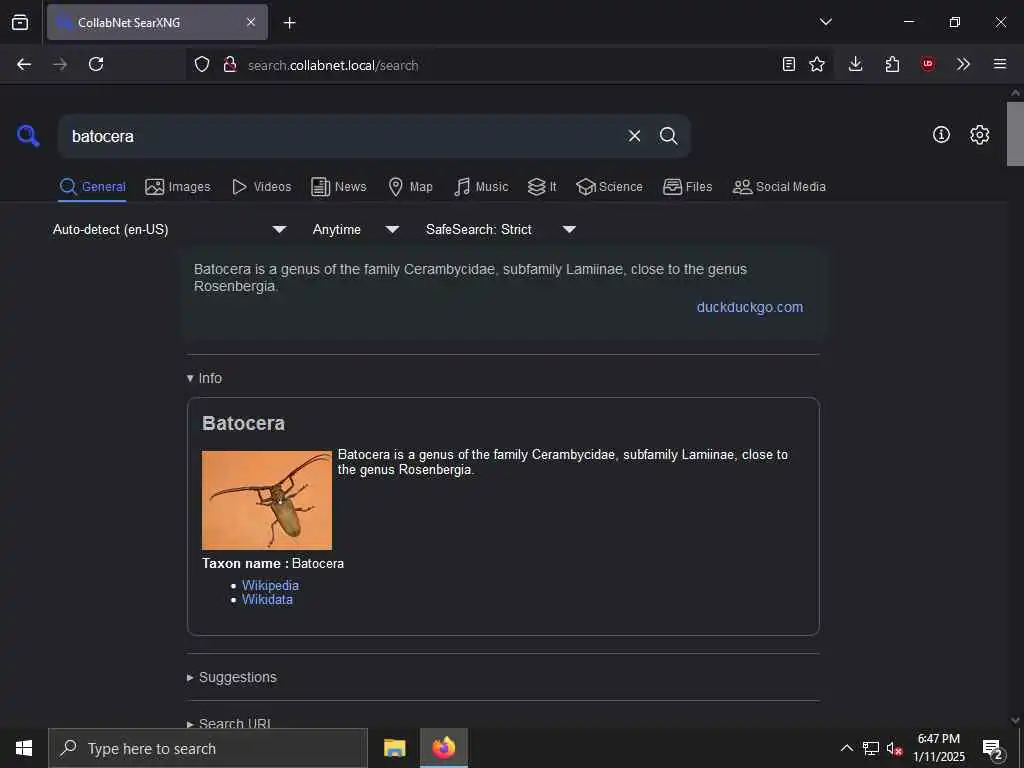Switch to the Map category
The height and width of the screenshot is (768, 1024).
410,187
